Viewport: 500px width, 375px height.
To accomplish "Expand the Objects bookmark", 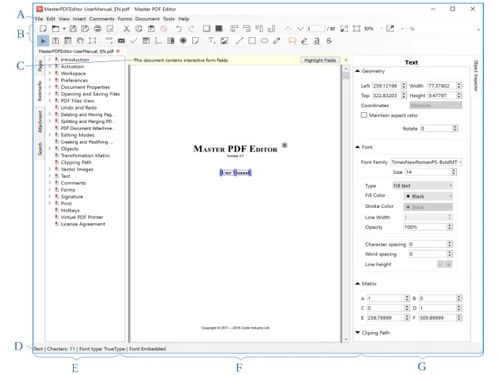I will [49, 149].
